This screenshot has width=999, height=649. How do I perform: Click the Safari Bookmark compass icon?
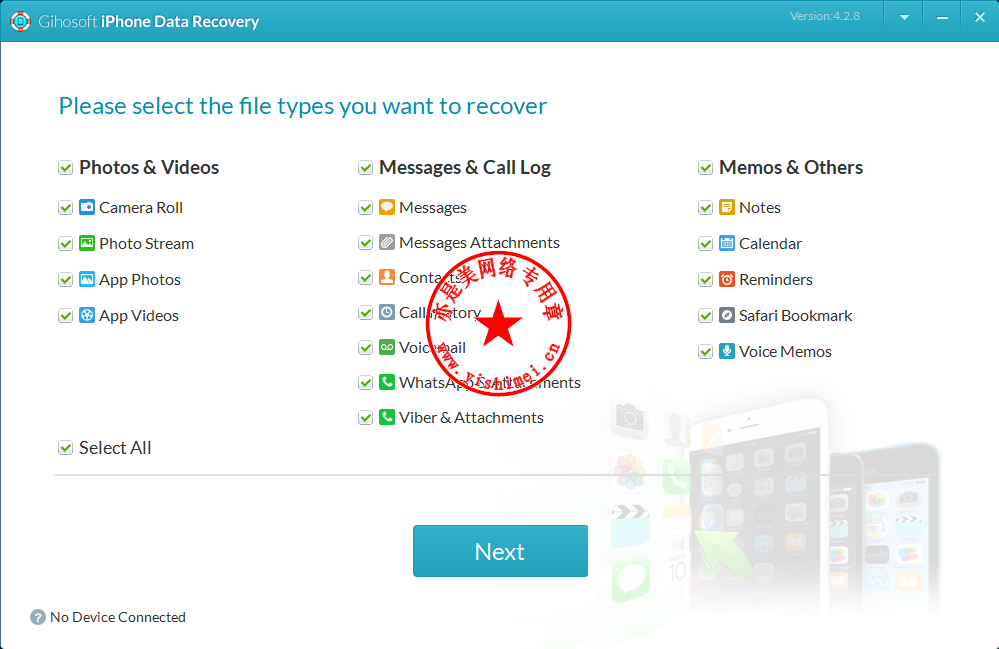(727, 315)
